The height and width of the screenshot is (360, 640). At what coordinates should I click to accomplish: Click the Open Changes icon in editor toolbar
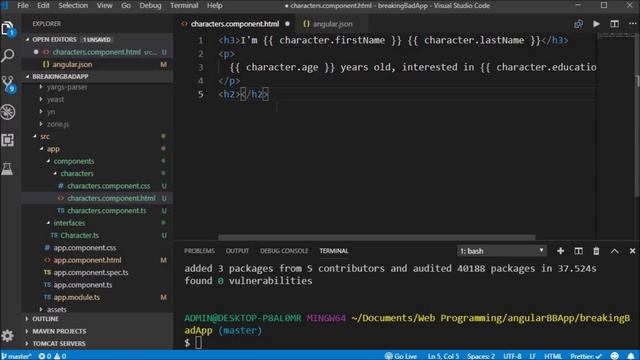tap(578, 24)
